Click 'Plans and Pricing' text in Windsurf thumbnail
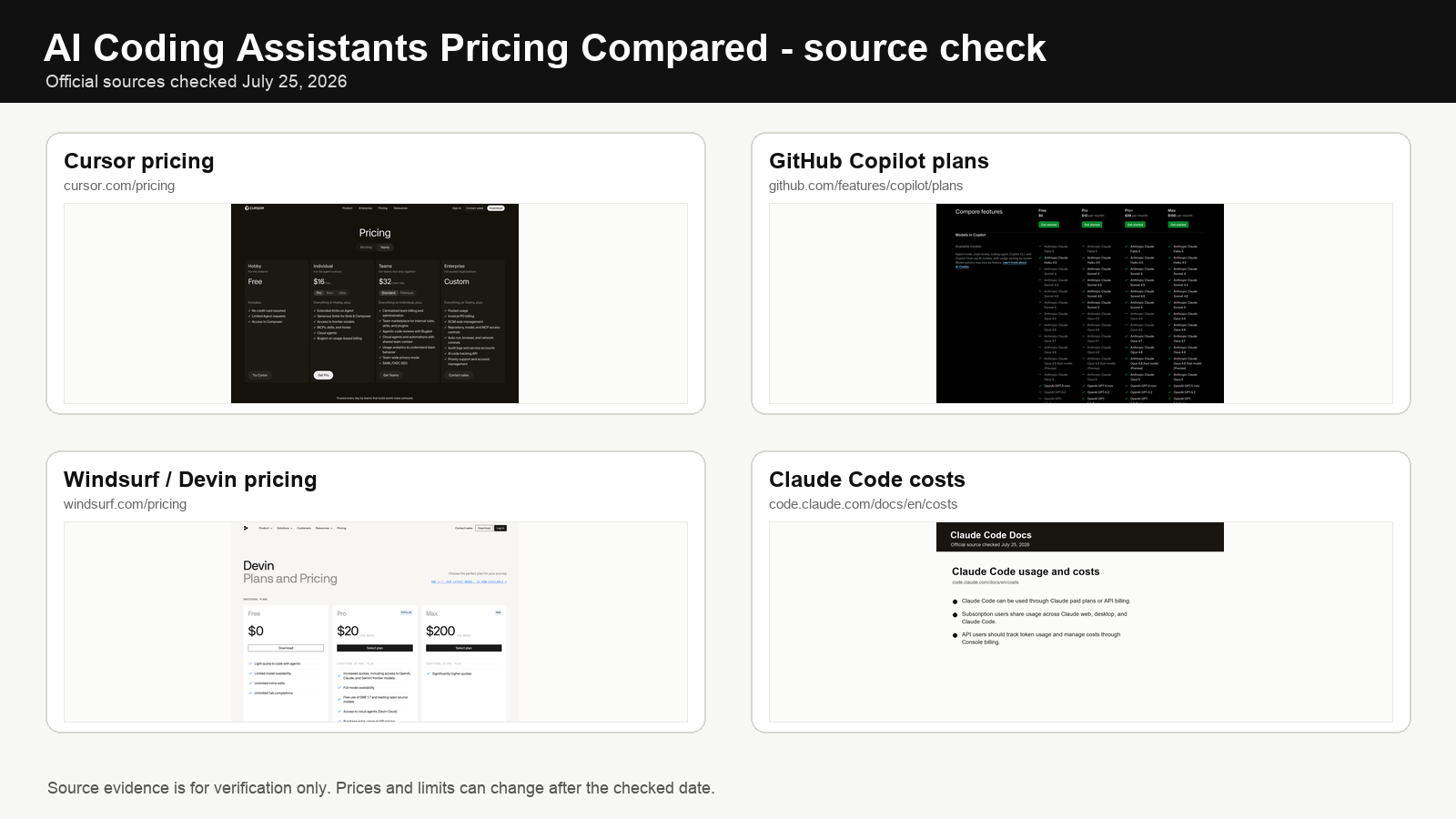 click(x=290, y=579)
